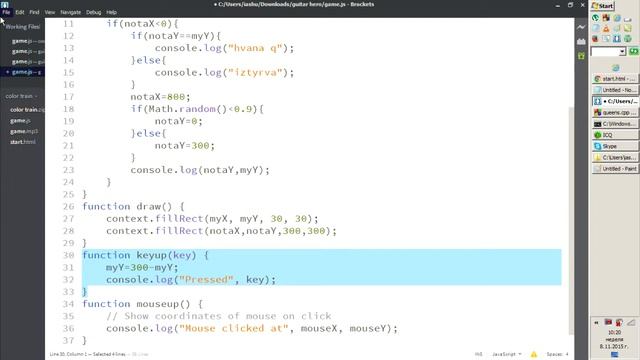Click the Windows Start button
The height and width of the screenshot is (360, 640).
(x=603, y=6)
